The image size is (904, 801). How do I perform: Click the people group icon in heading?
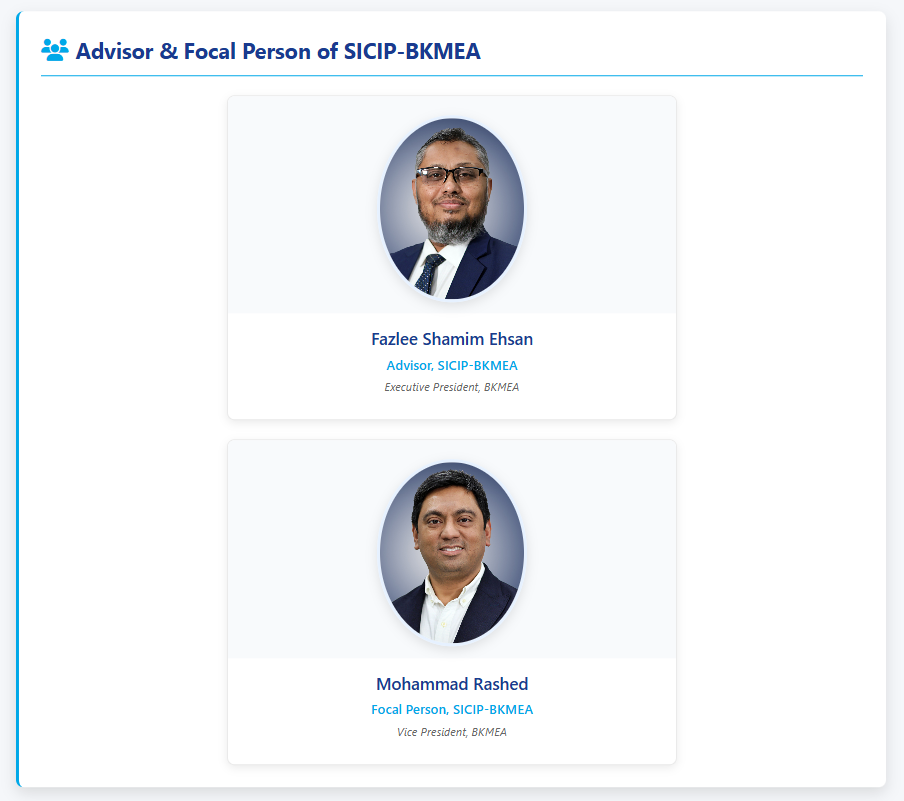pyautogui.click(x=54, y=49)
